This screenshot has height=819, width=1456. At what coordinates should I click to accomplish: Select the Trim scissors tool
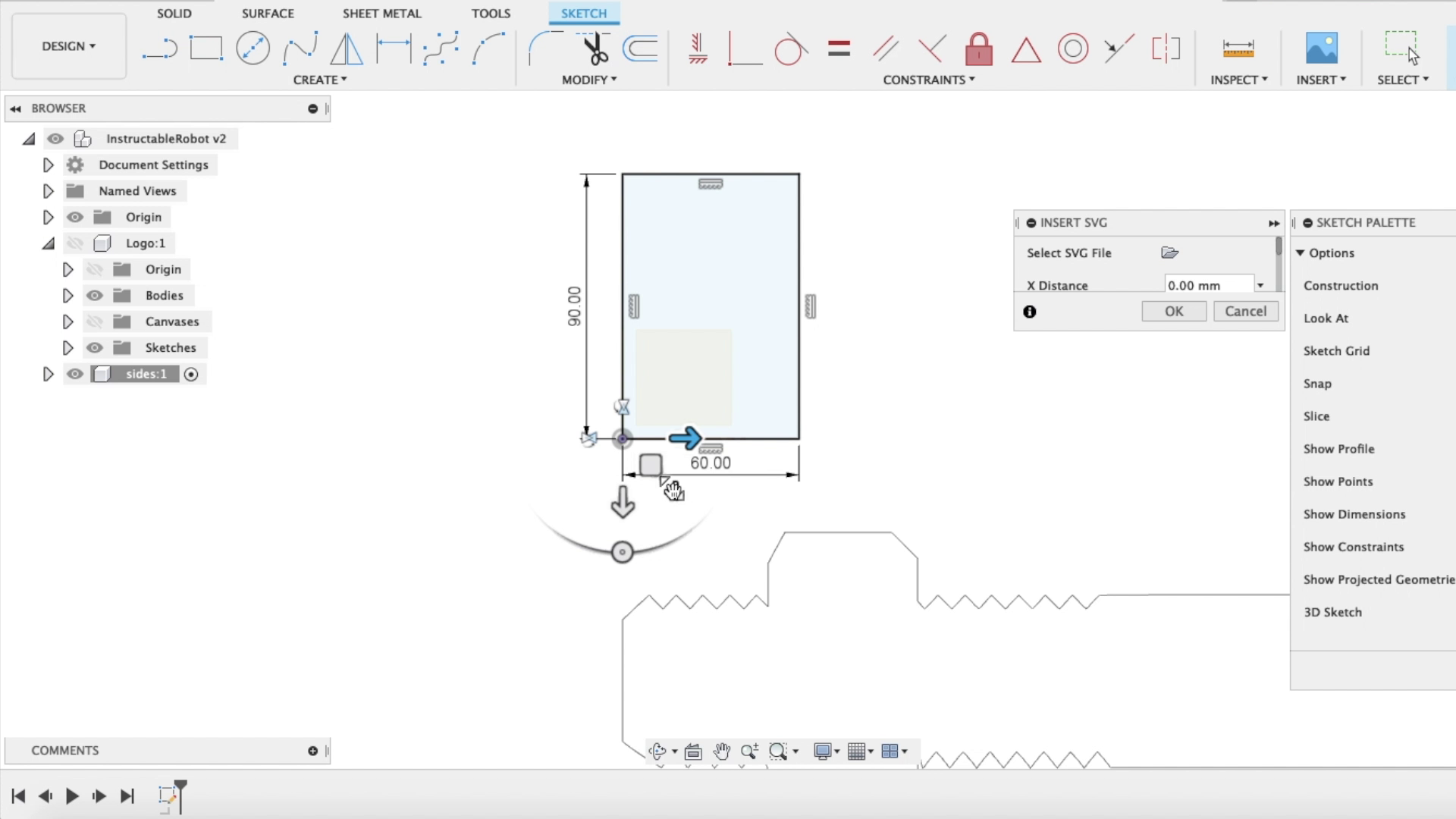(594, 48)
